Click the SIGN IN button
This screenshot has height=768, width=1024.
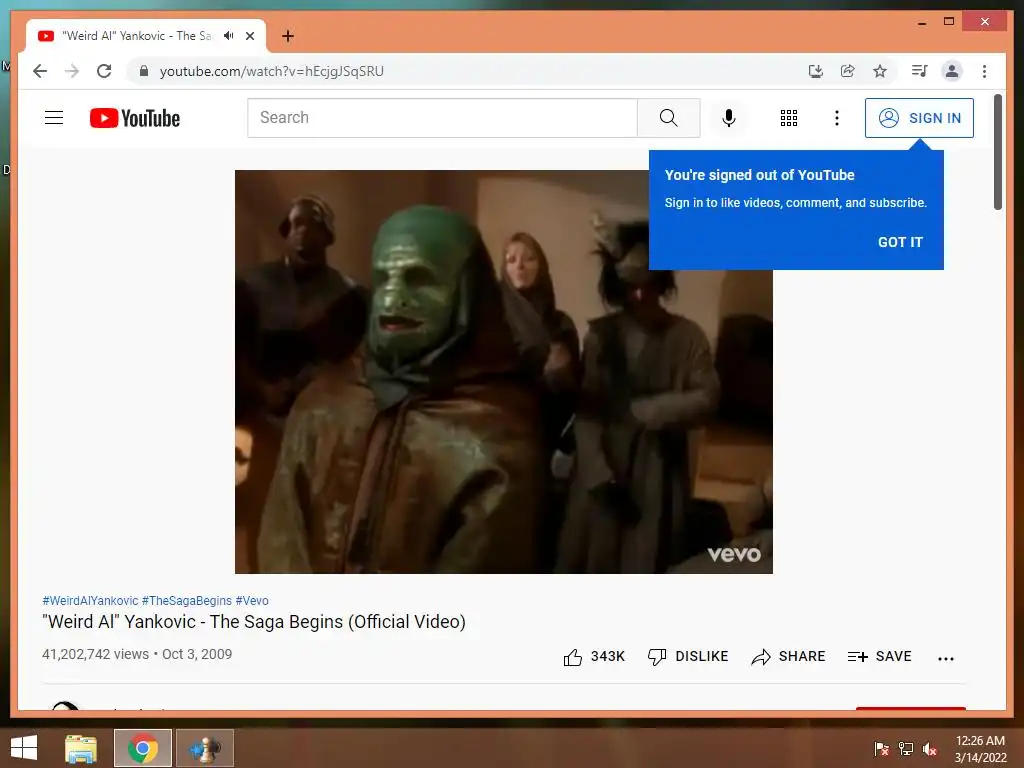coord(920,118)
